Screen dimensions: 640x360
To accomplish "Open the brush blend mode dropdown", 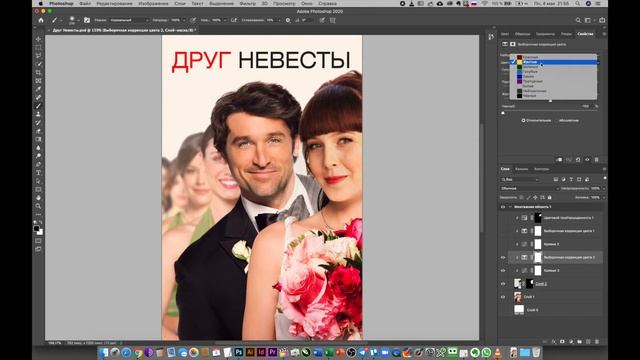I will pyautogui.click(x=129, y=20).
